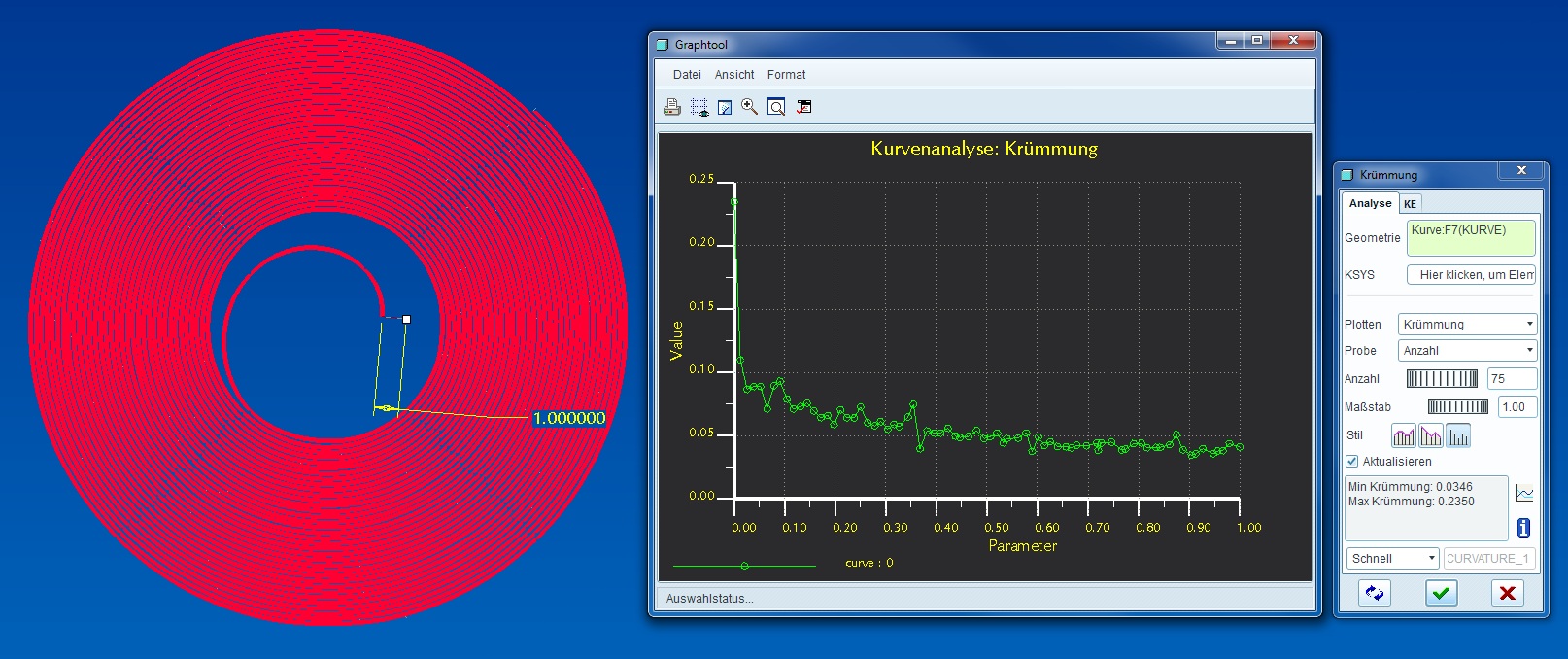Open the Schnell analysis type dropdown
The height and width of the screenshot is (659, 1568).
point(1392,559)
